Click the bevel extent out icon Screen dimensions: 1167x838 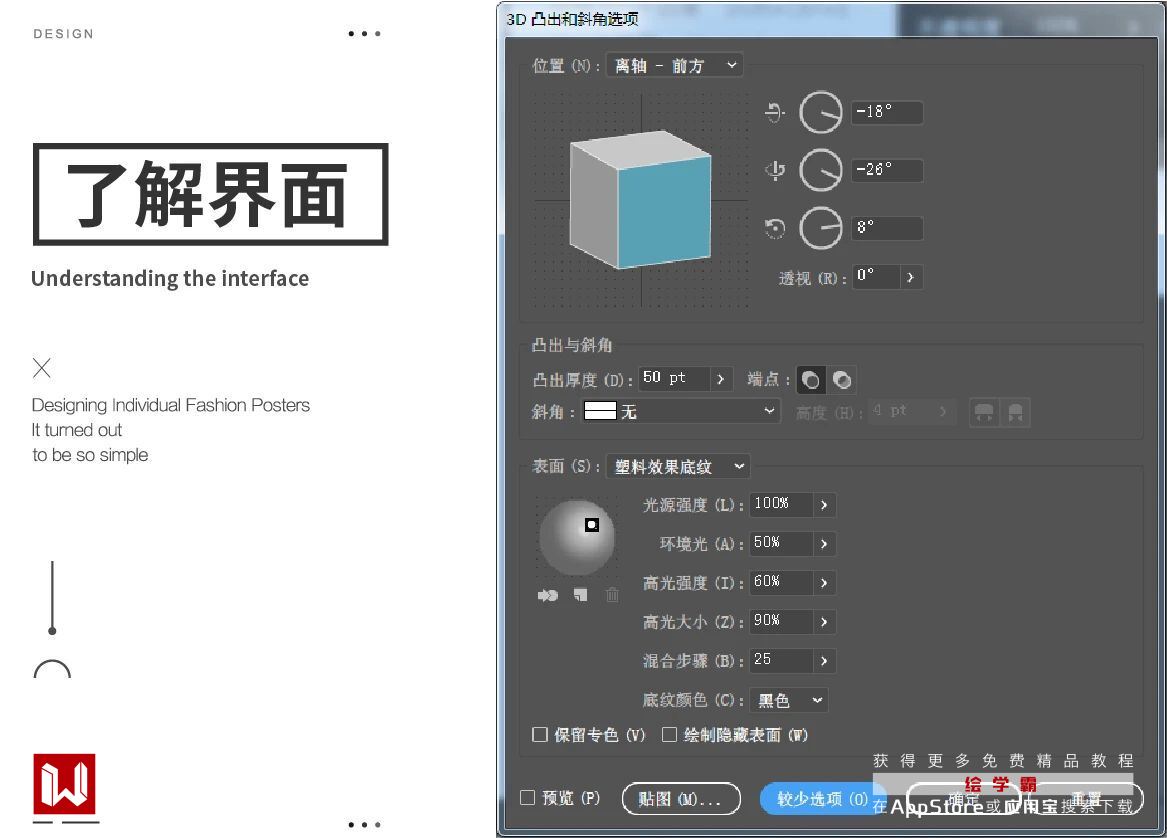[984, 412]
